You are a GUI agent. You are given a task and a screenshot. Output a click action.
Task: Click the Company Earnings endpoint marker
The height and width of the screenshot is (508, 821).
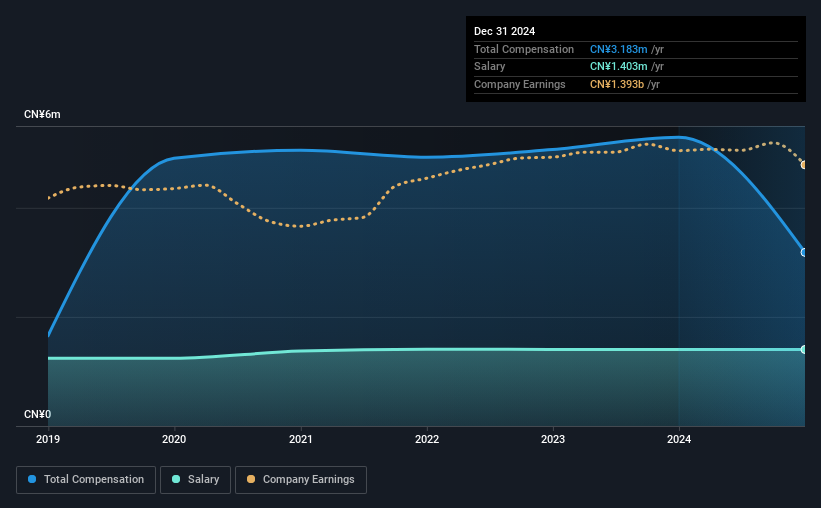tap(804, 165)
